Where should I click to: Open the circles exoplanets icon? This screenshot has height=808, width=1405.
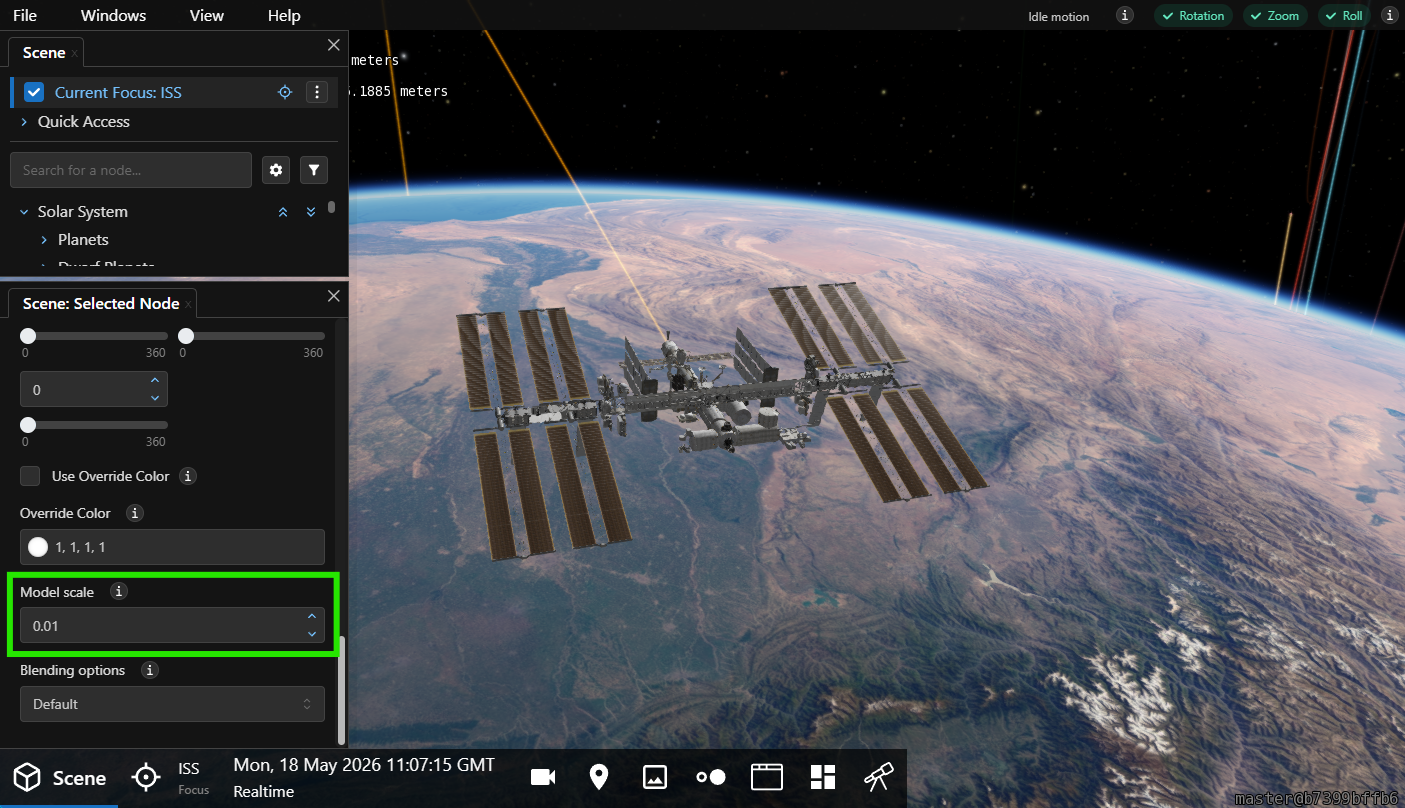click(711, 777)
